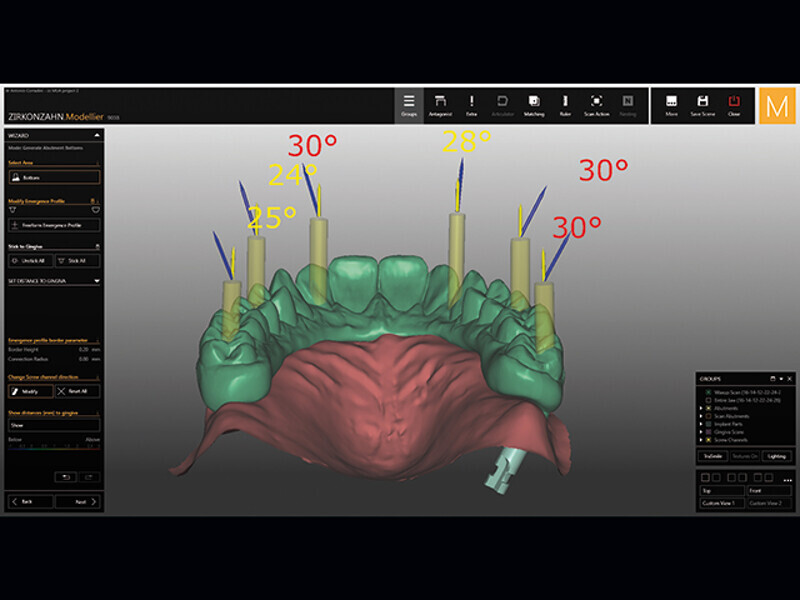The width and height of the screenshot is (800, 600).
Task: Activate the Ruler measurement tool
Action: click(x=565, y=105)
